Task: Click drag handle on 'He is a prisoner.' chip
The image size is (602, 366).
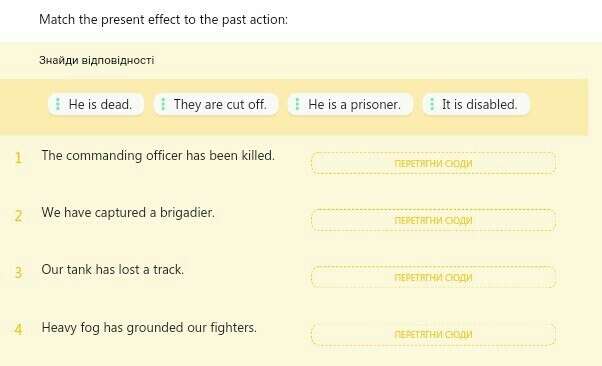Action: pyautogui.click(x=297, y=104)
